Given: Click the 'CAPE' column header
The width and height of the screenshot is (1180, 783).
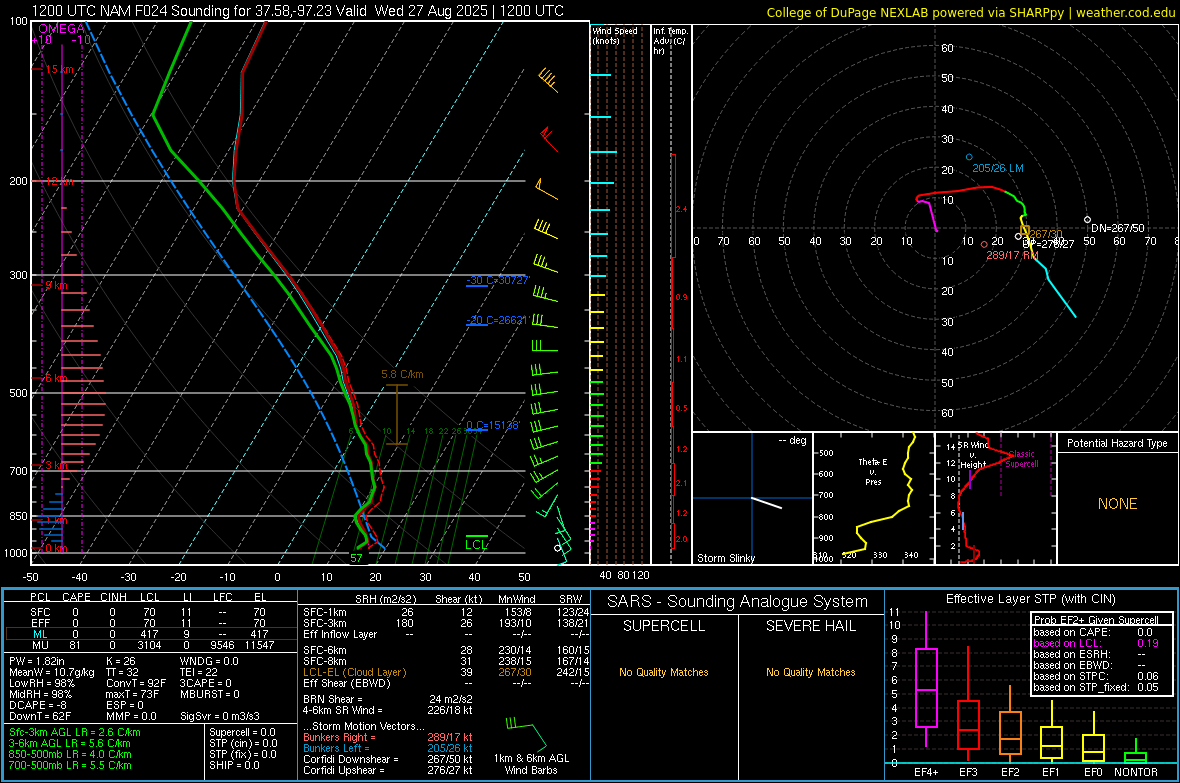Looking at the screenshot, I should click(76, 597).
